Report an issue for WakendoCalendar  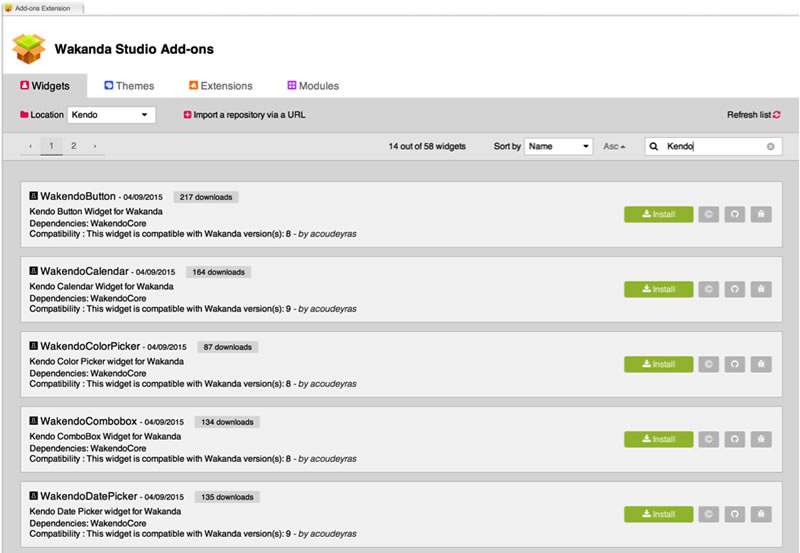pos(761,289)
